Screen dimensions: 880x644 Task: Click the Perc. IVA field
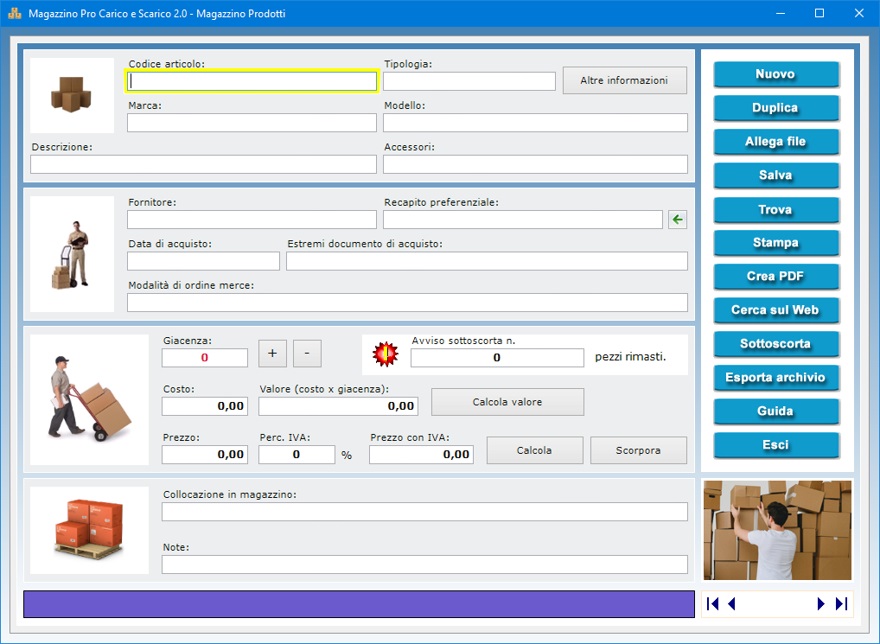tap(297, 454)
